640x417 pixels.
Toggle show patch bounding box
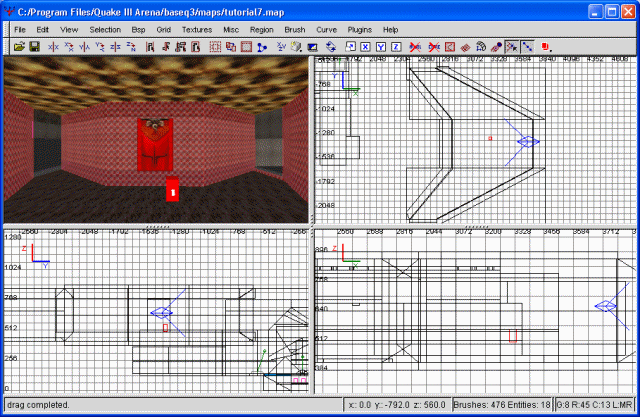click(x=449, y=47)
